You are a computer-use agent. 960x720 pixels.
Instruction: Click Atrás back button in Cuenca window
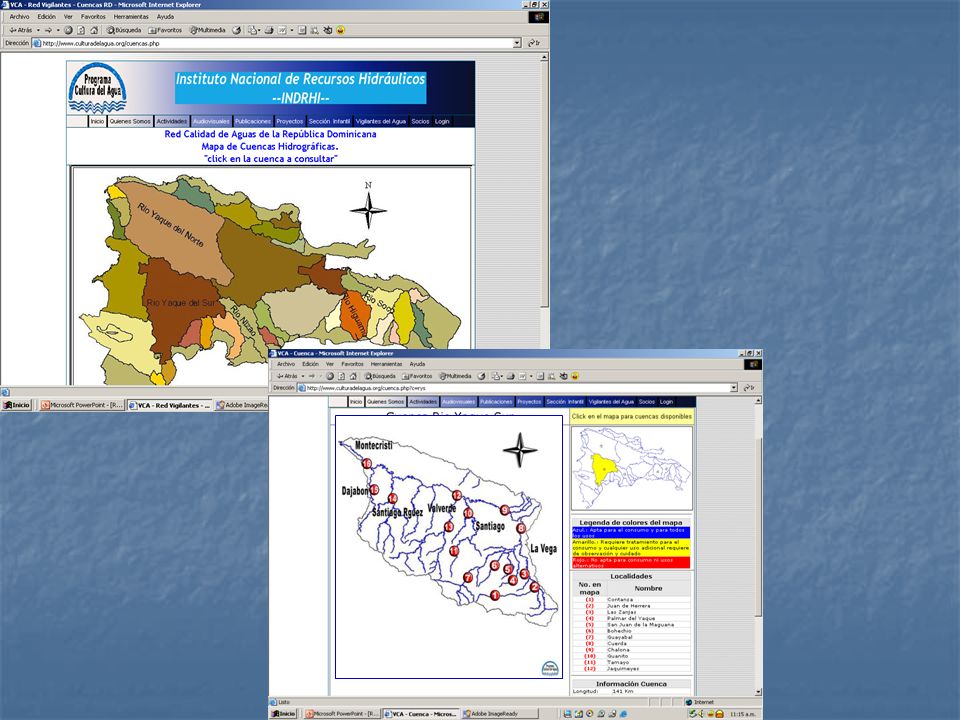pyautogui.click(x=287, y=376)
